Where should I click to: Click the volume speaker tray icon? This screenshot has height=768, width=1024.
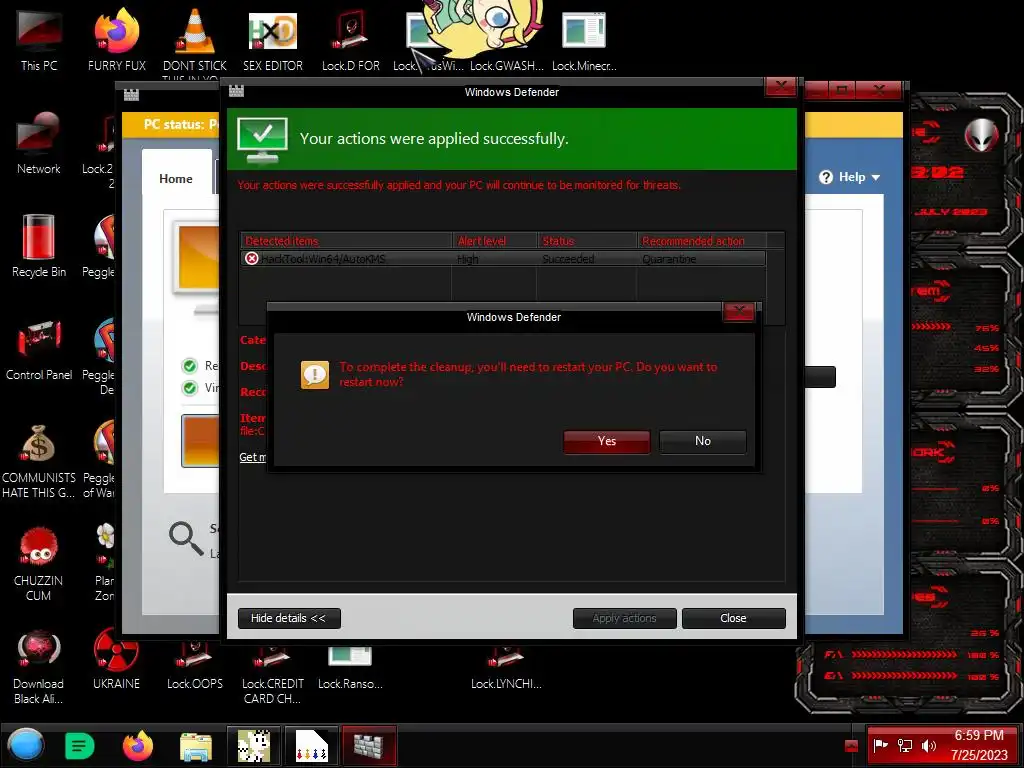tap(929, 745)
